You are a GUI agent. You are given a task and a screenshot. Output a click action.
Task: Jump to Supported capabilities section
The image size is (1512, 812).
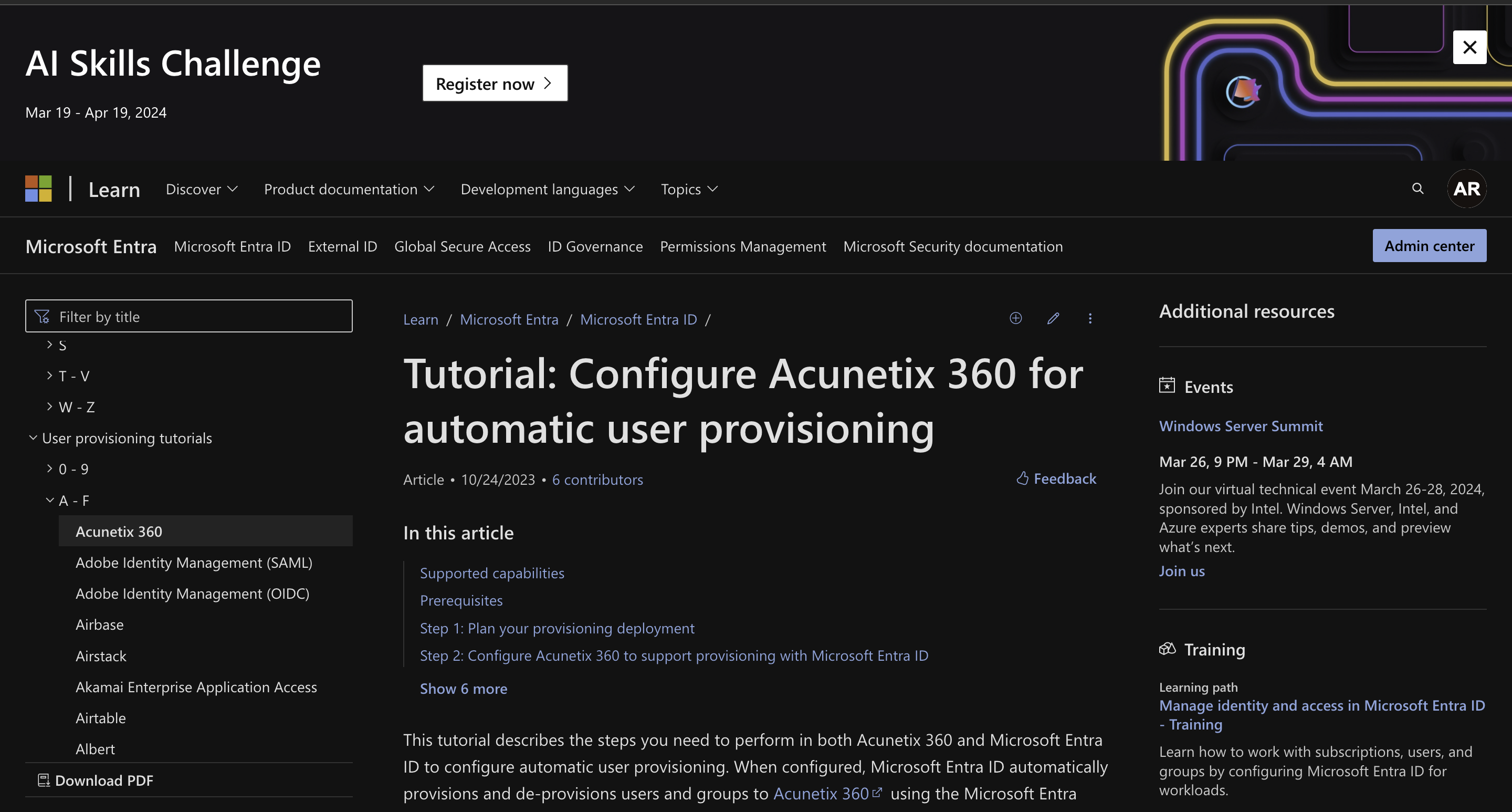[x=492, y=572]
